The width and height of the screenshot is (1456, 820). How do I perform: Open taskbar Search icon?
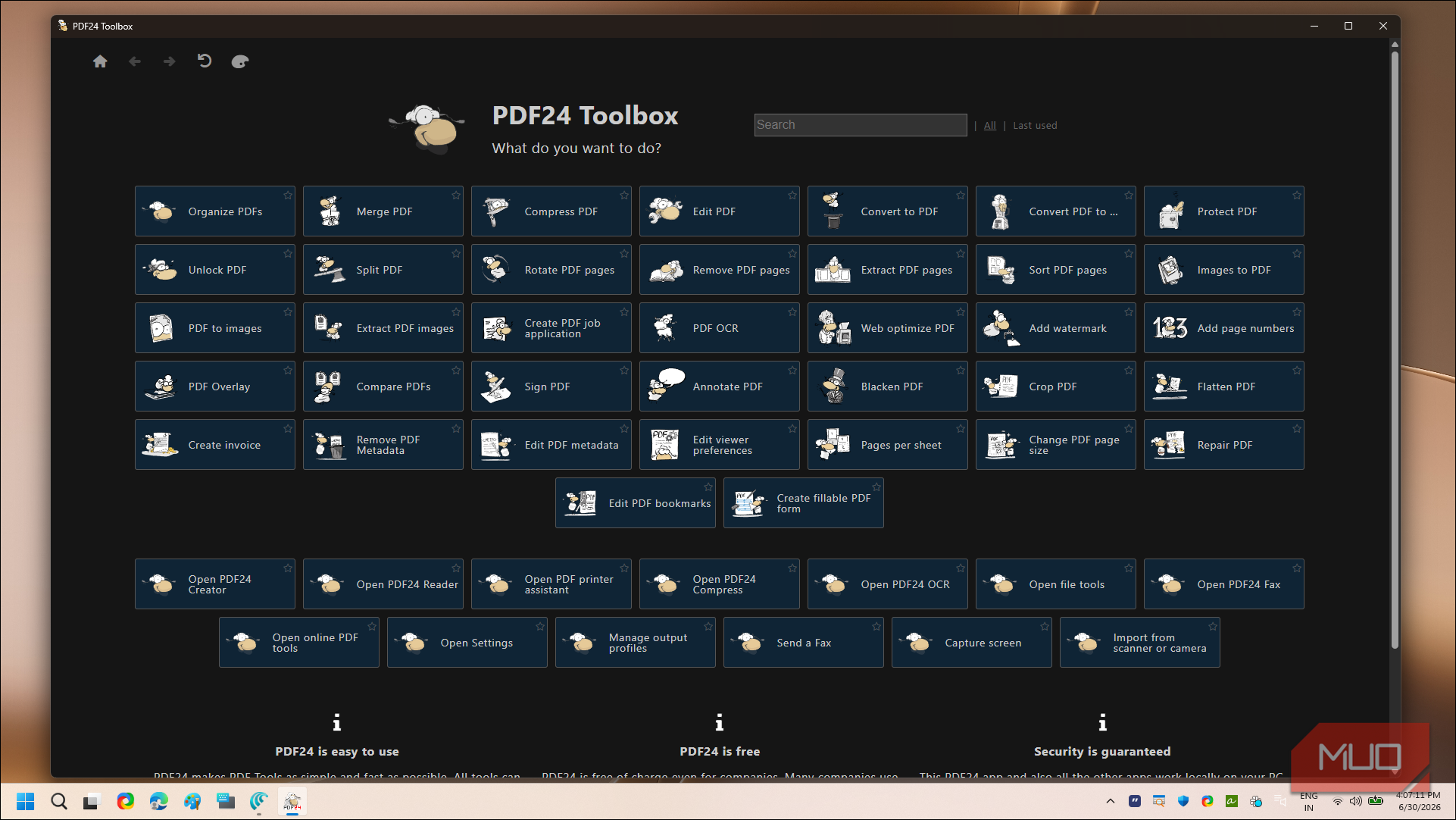click(58, 801)
